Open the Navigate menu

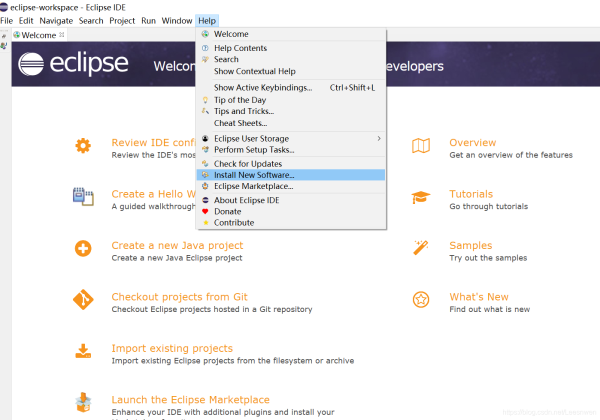(56, 21)
